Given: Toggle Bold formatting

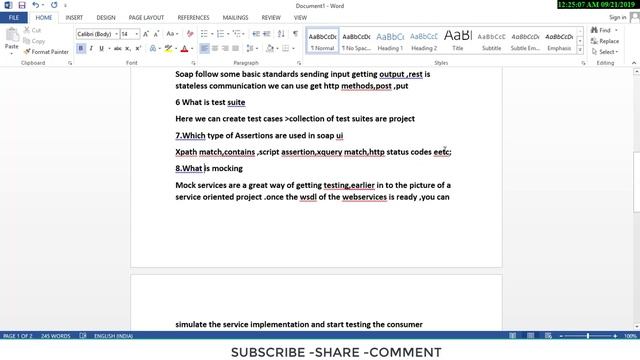Looking at the screenshot, I should pyautogui.click(x=81, y=49).
